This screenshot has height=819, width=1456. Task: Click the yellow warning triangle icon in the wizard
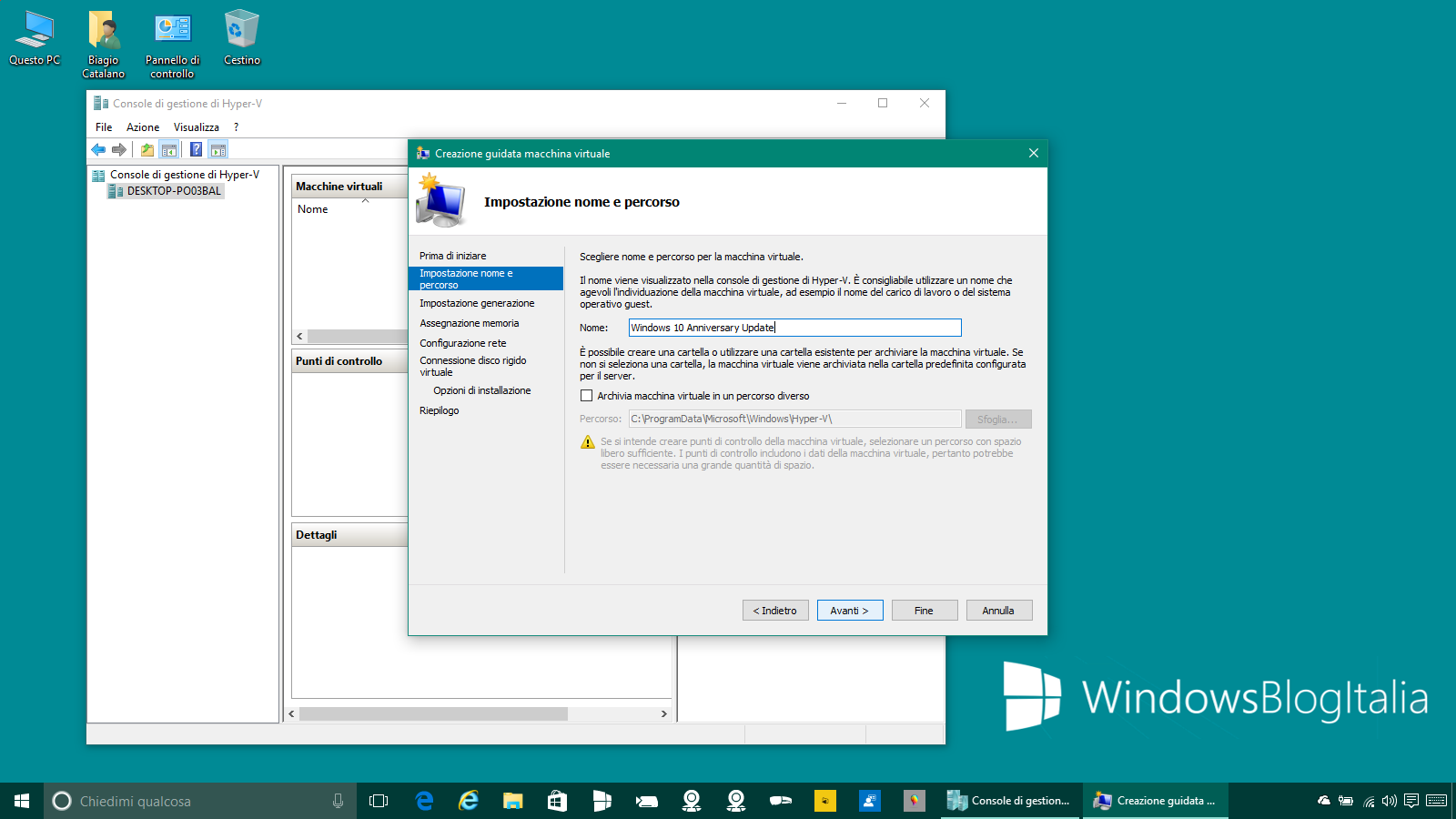point(588,442)
